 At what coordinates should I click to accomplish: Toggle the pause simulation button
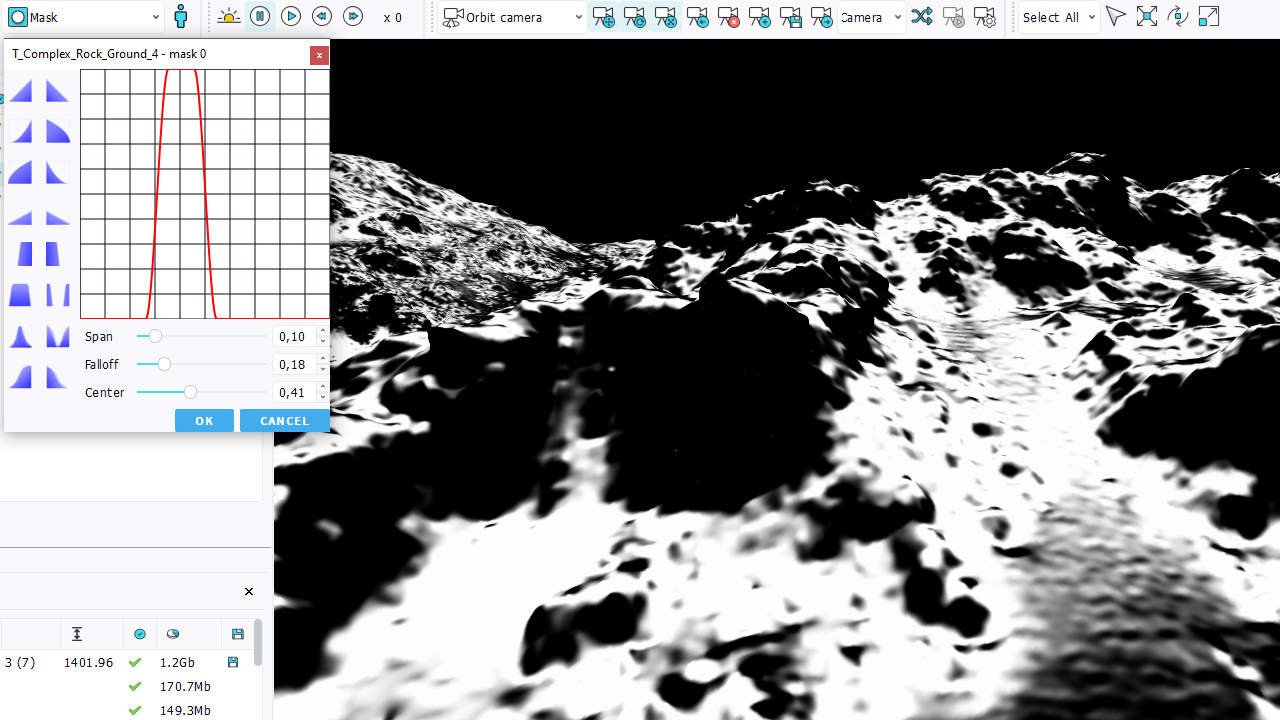[x=260, y=17]
